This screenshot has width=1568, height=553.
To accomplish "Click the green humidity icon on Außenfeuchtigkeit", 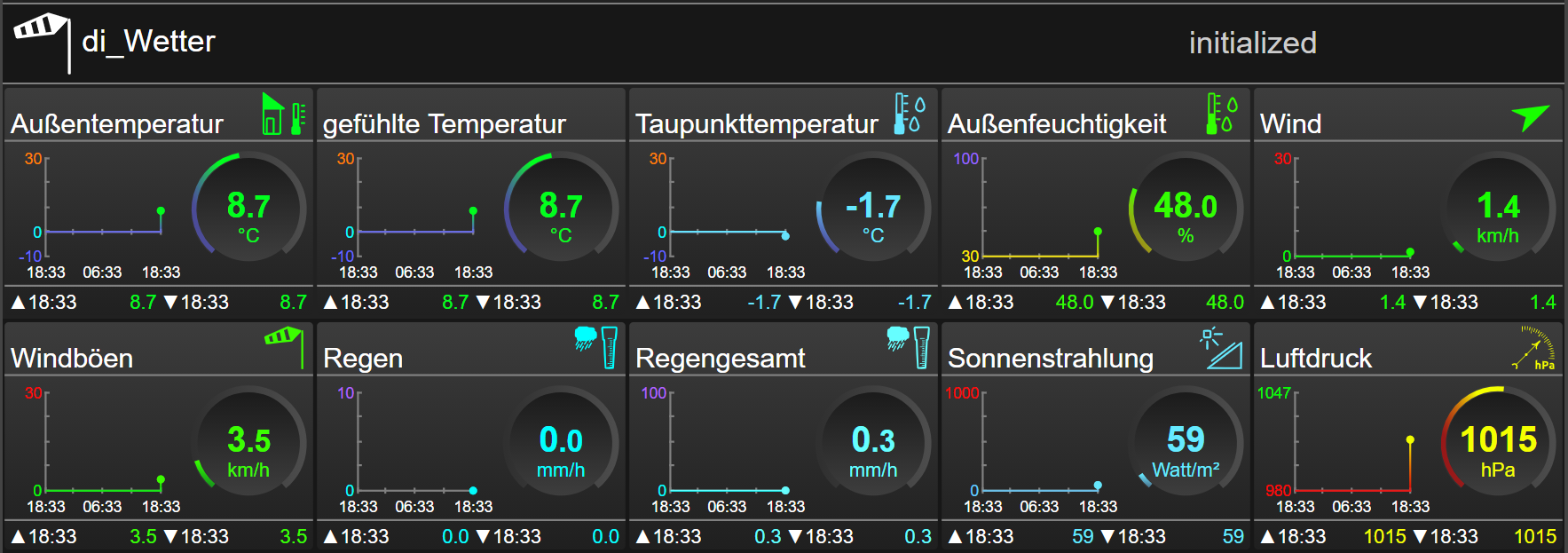I will [x=1221, y=114].
